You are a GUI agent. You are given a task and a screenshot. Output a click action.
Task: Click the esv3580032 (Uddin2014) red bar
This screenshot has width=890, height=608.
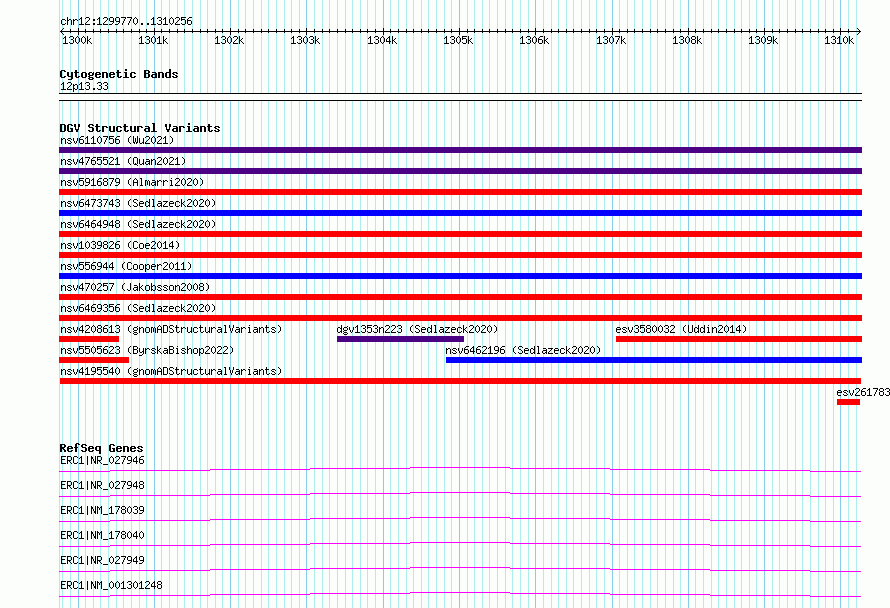[x=739, y=339]
